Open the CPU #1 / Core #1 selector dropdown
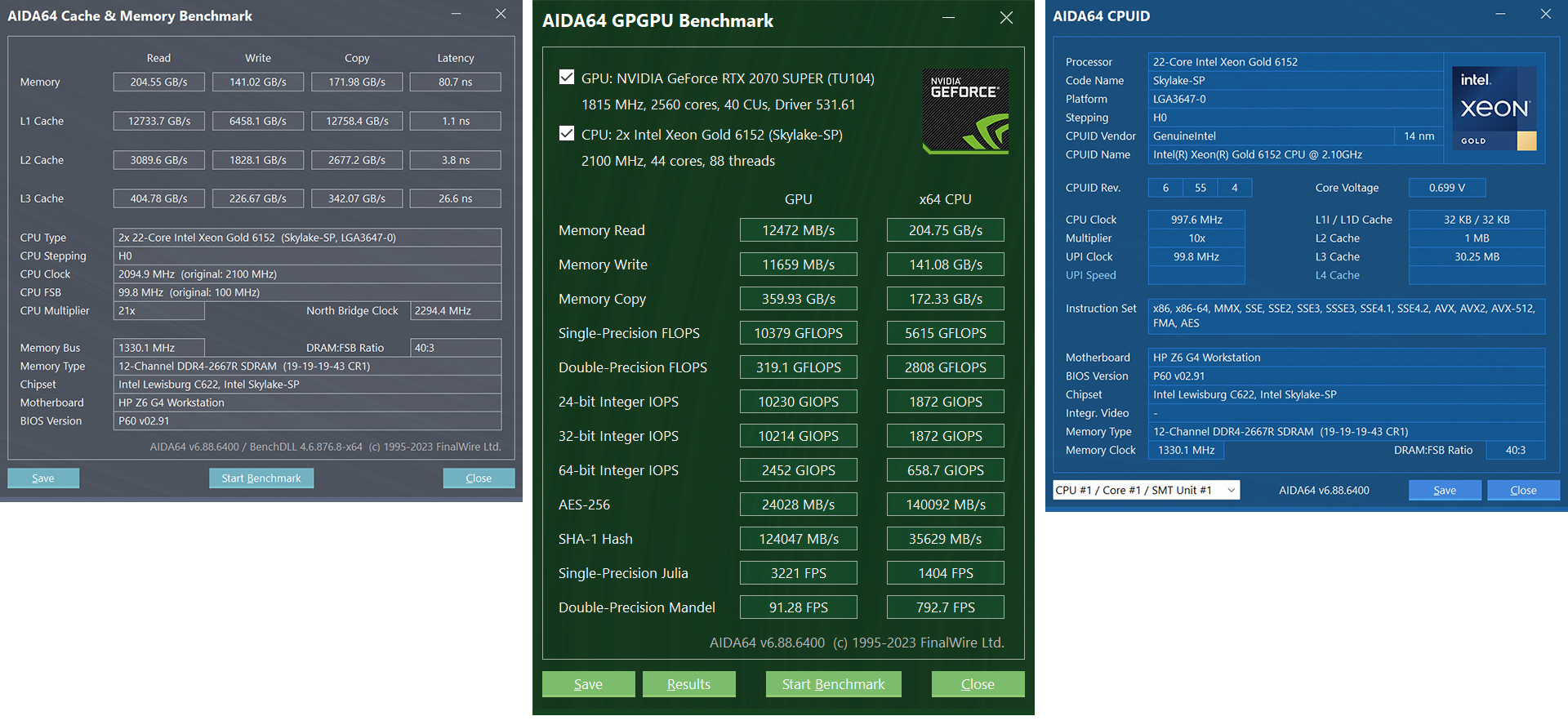This screenshot has height=725, width=1568. (1146, 490)
